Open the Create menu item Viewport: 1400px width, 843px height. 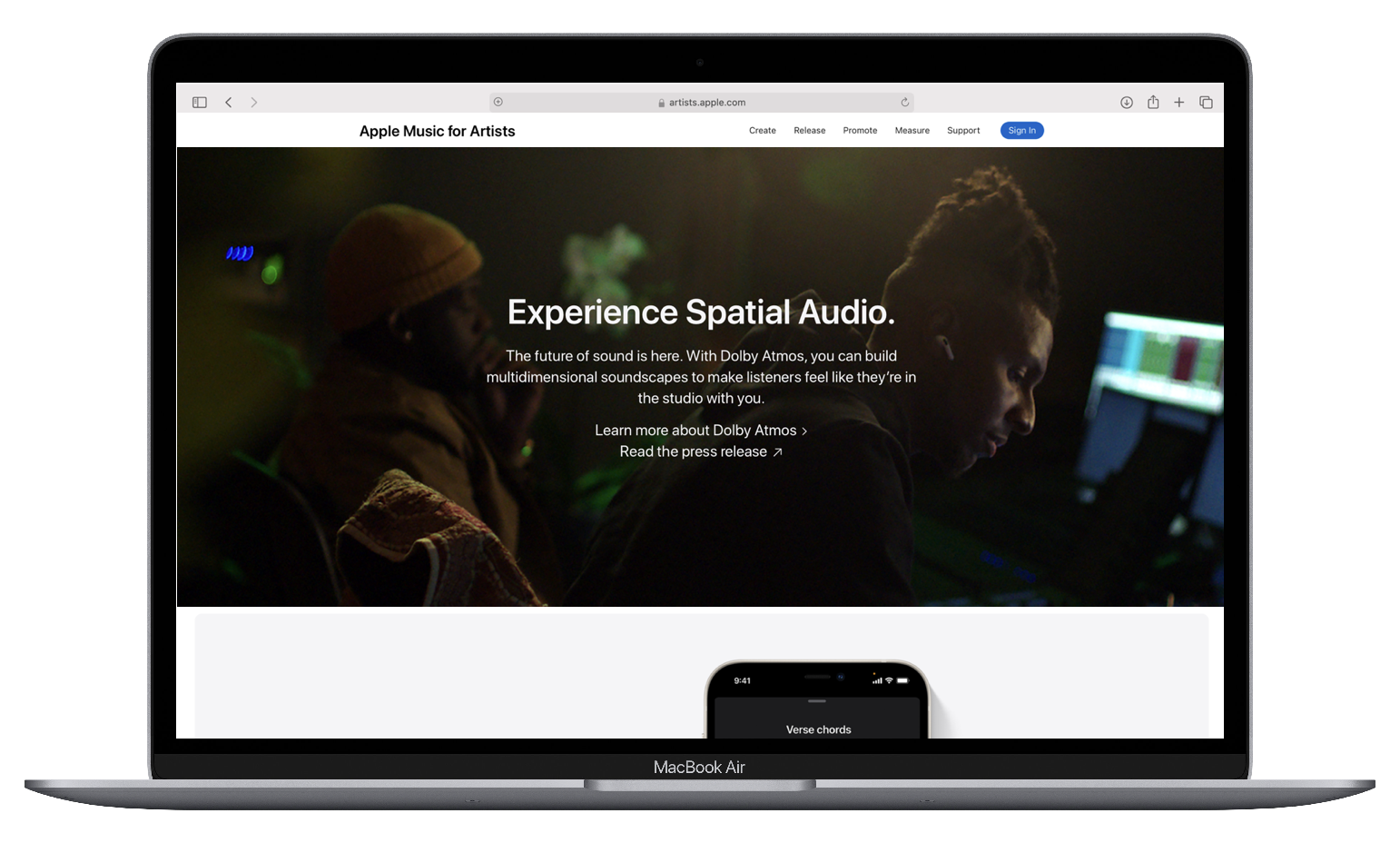point(762,131)
